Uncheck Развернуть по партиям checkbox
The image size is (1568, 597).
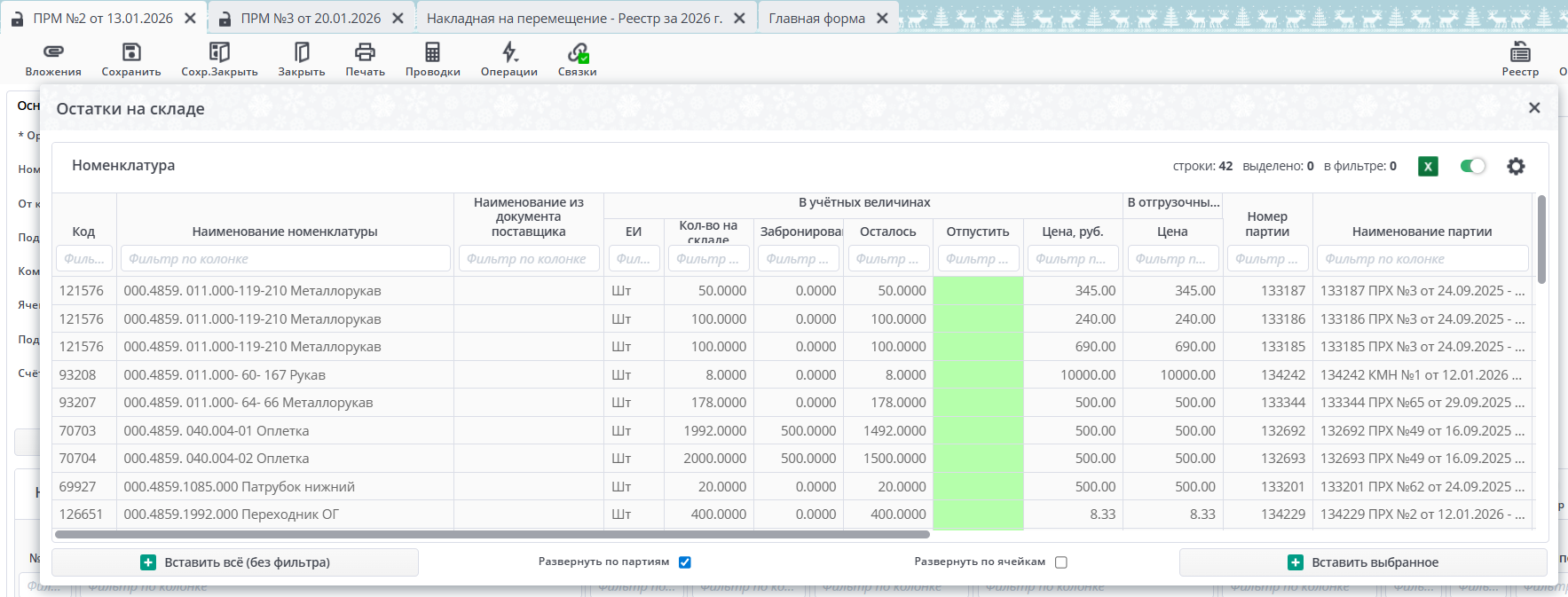click(685, 562)
